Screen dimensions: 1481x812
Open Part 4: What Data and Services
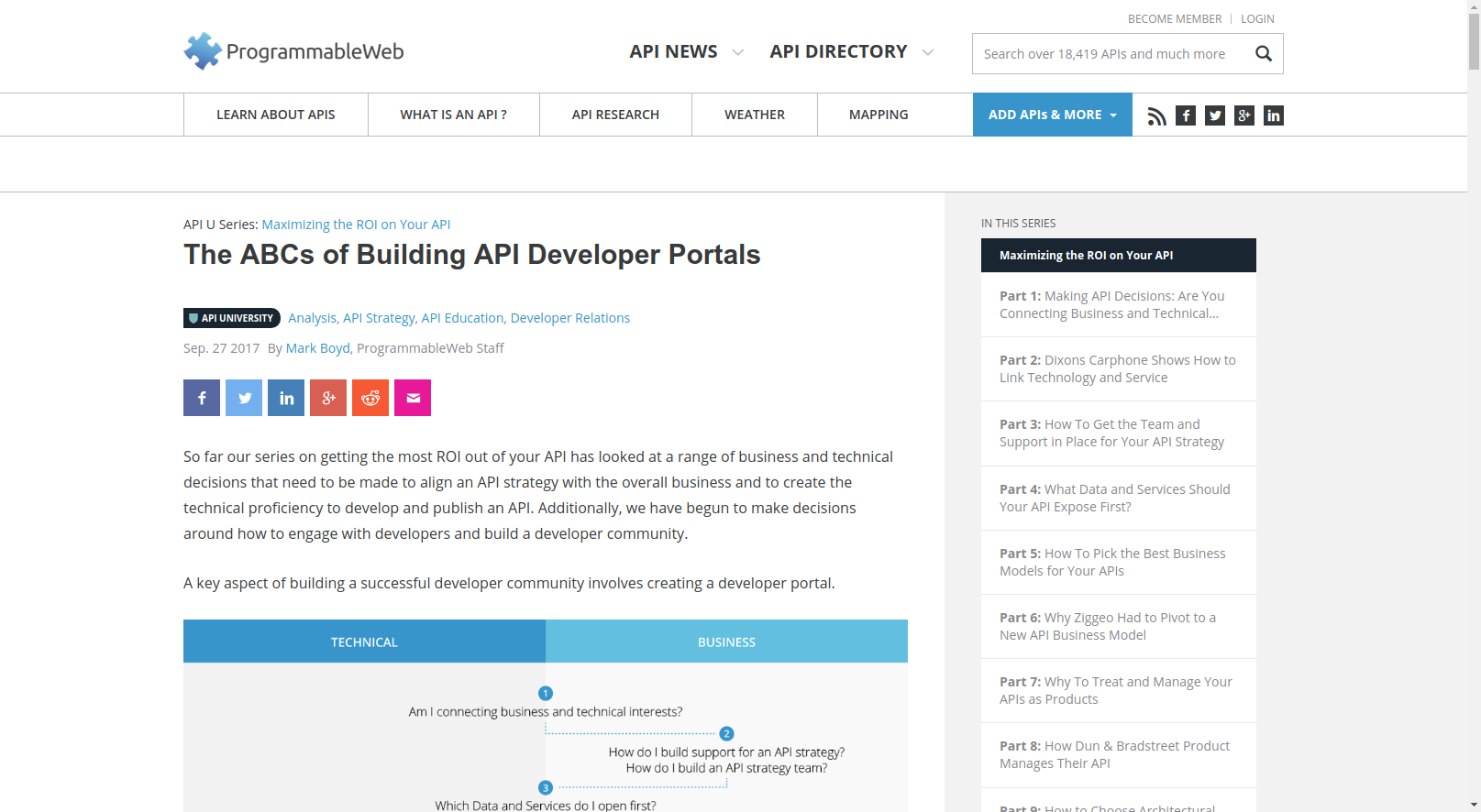coord(1119,498)
